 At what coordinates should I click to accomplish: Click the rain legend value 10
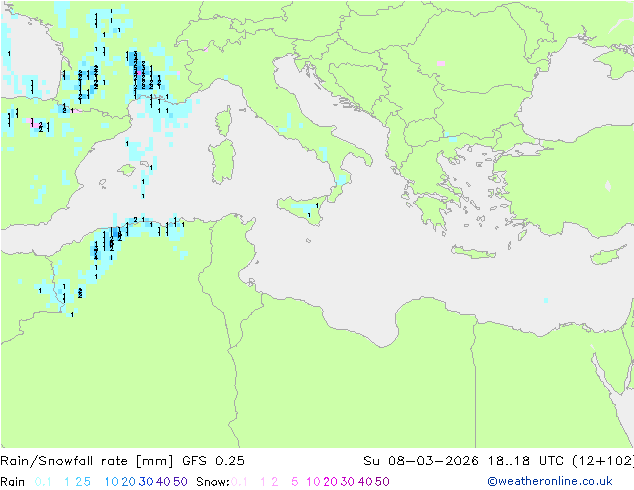(112, 482)
